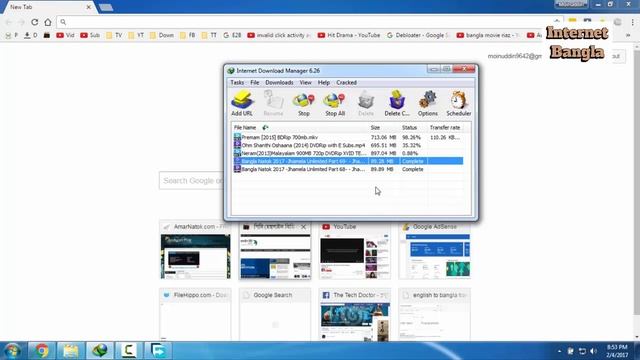Click the Chrome address bar

pos(310,22)
